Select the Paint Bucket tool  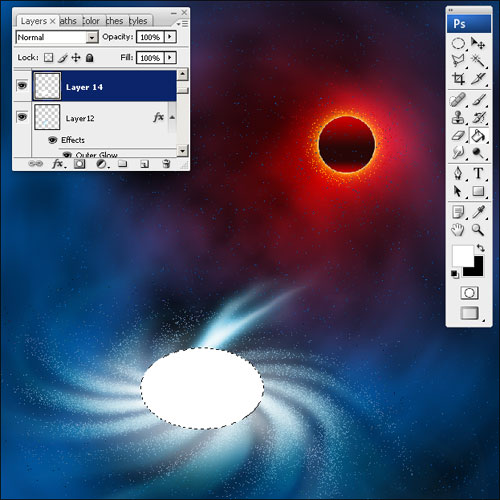pos(478,136)
